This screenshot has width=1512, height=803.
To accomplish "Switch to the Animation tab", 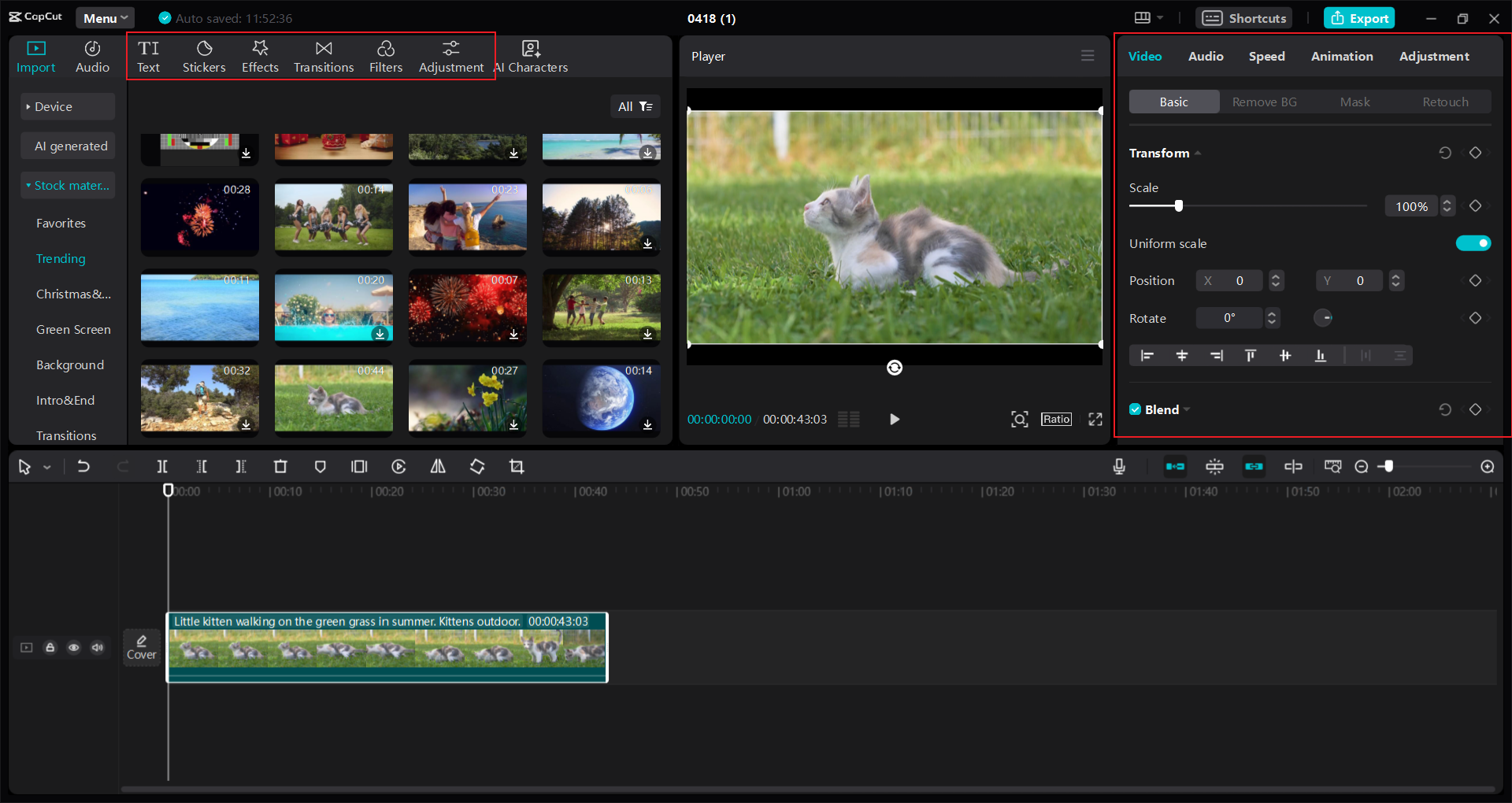I will point(1342,57).
